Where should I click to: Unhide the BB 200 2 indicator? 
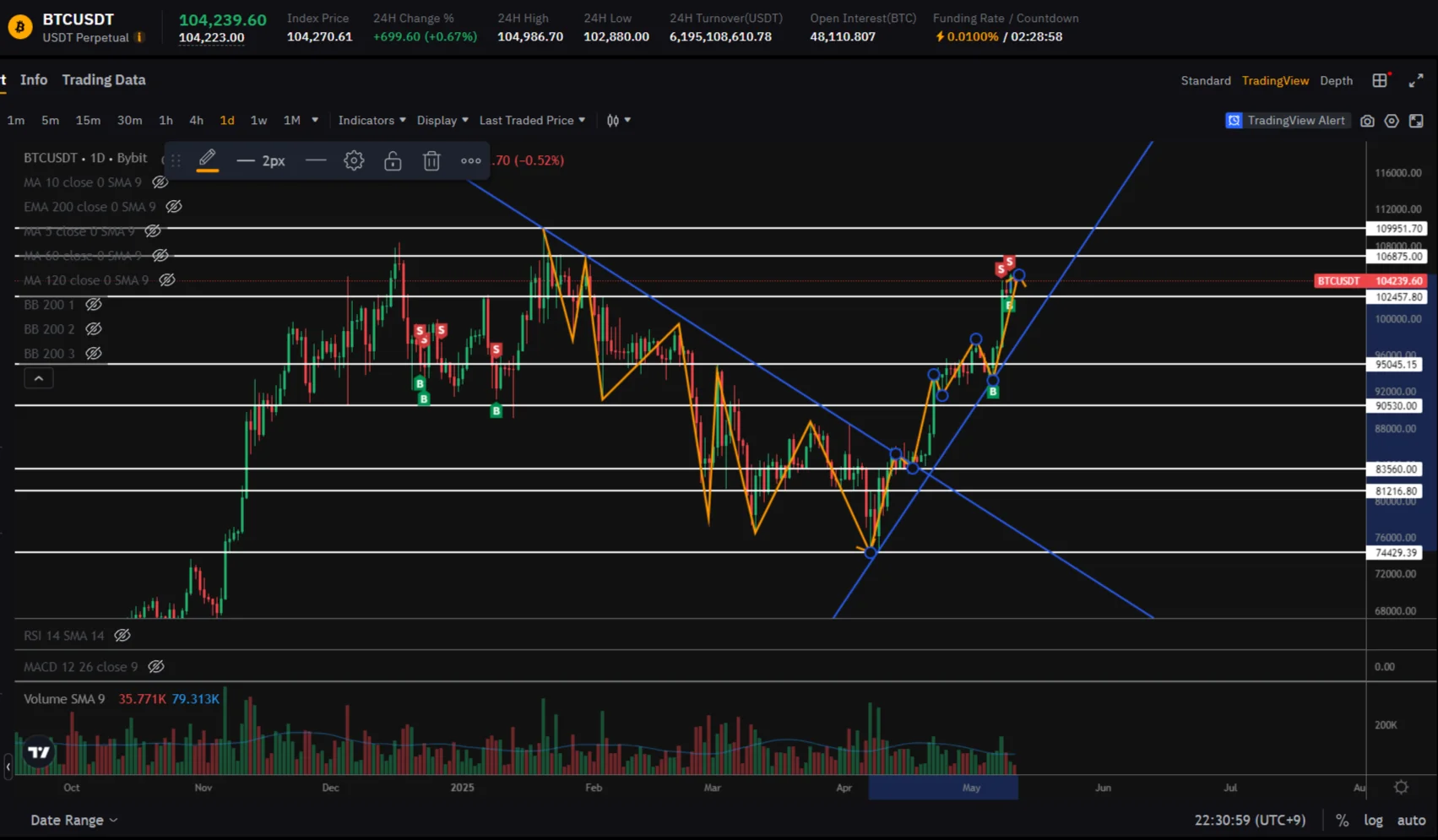click(x=94, y=329)
